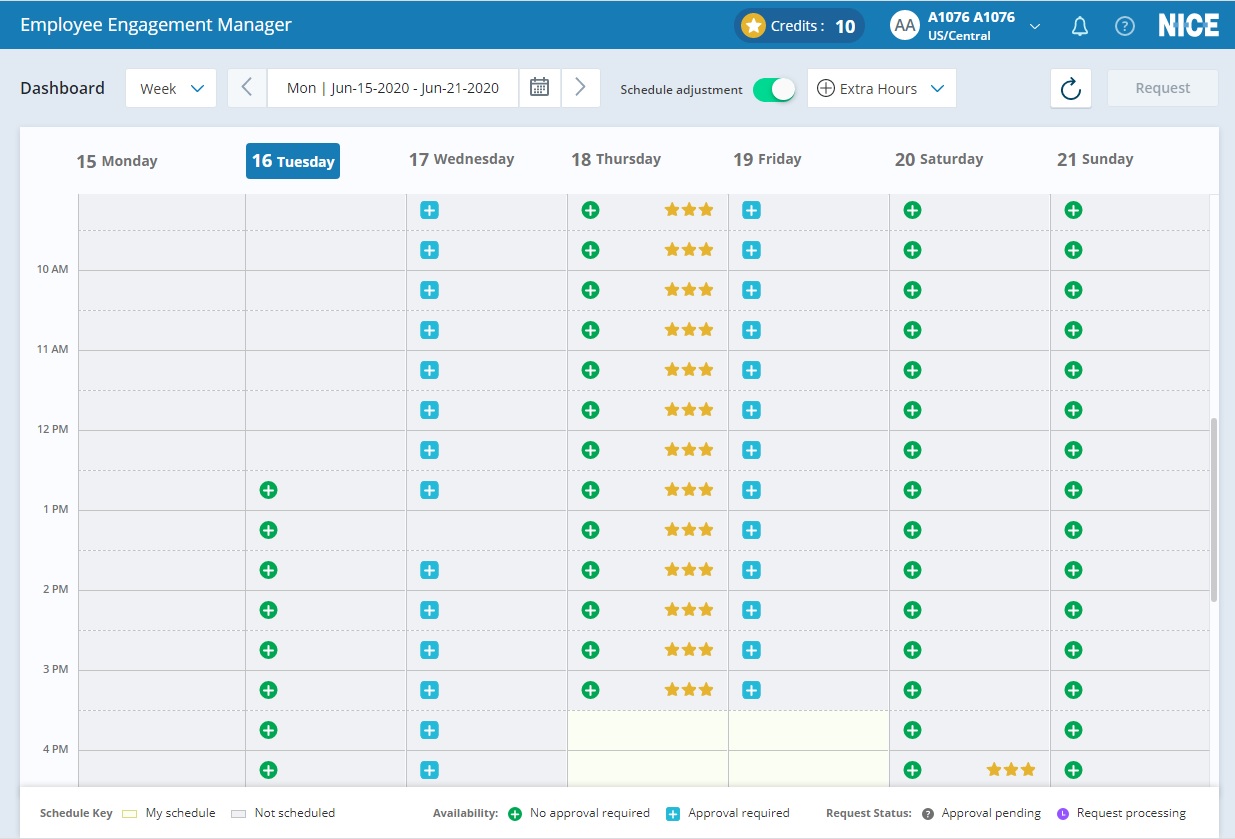Expand the A1076 user account menu
Viewport: 1235px width, 839px height.
(1035, 26)
